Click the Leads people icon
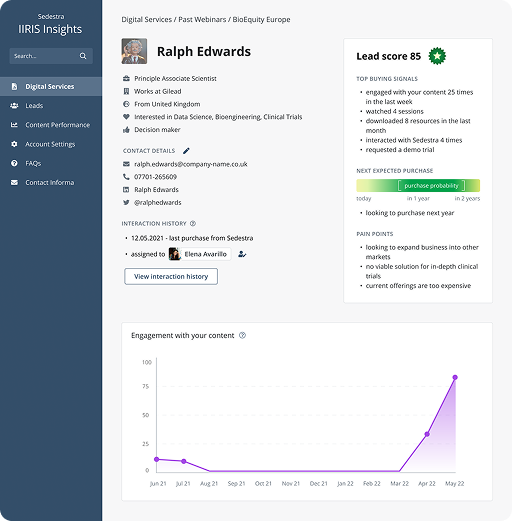Image resolution: width=512 pixels, height=521 pixels. [14, 106]
